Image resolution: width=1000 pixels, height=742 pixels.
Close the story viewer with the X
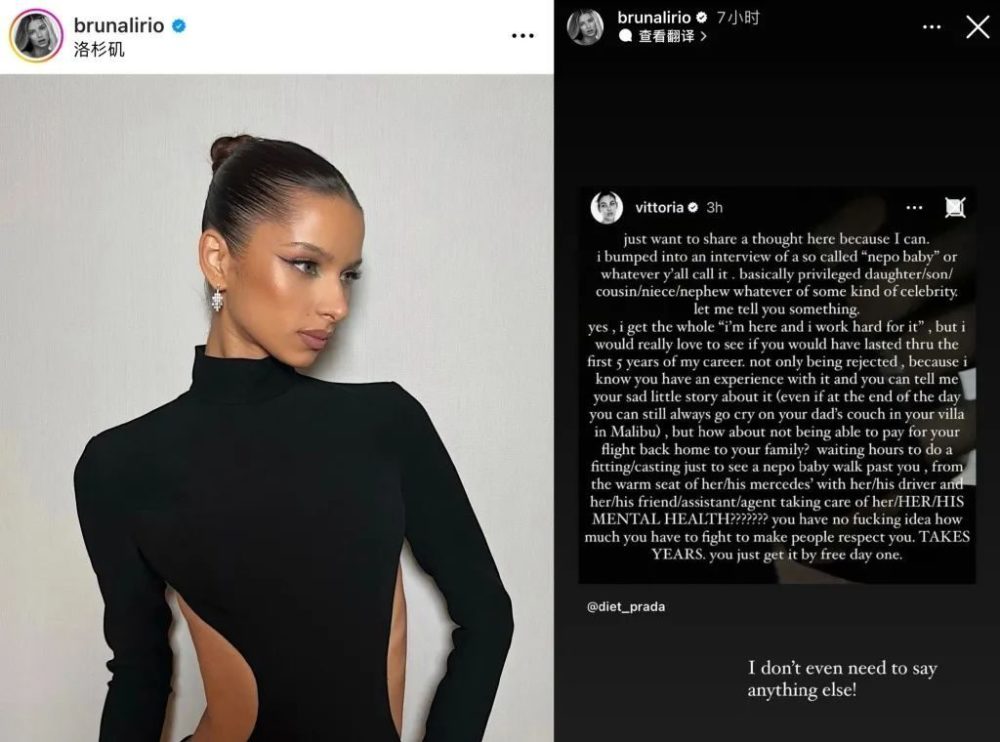[977, 27]
